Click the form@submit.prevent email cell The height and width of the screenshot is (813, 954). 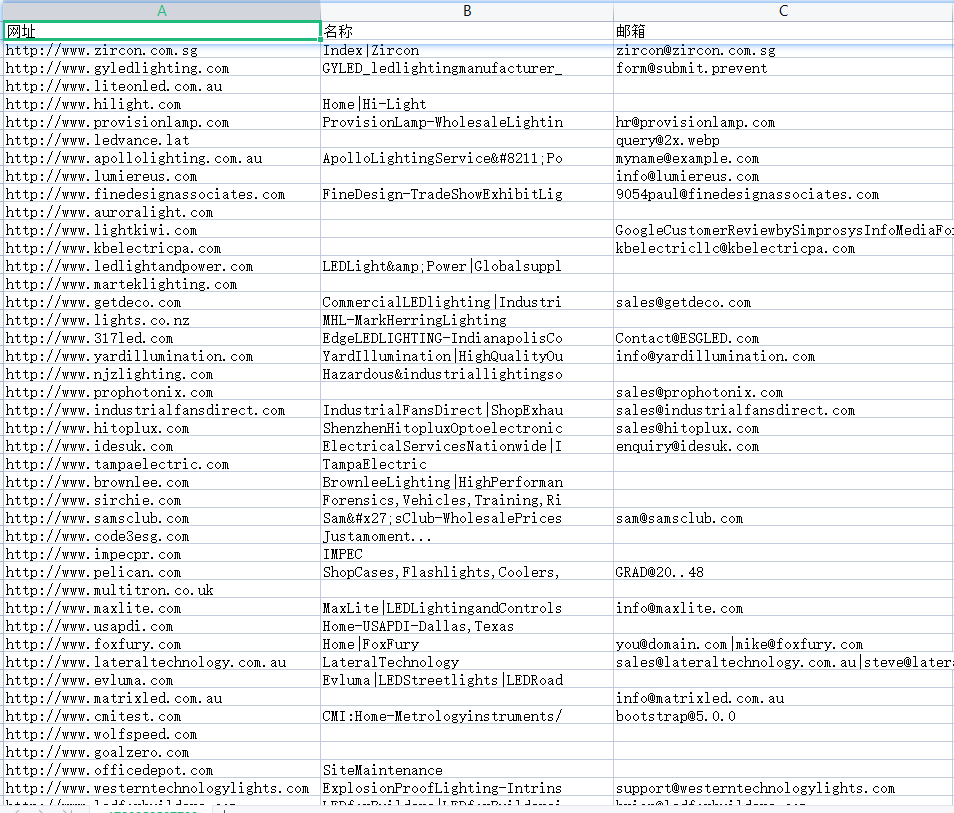point(784,68)
